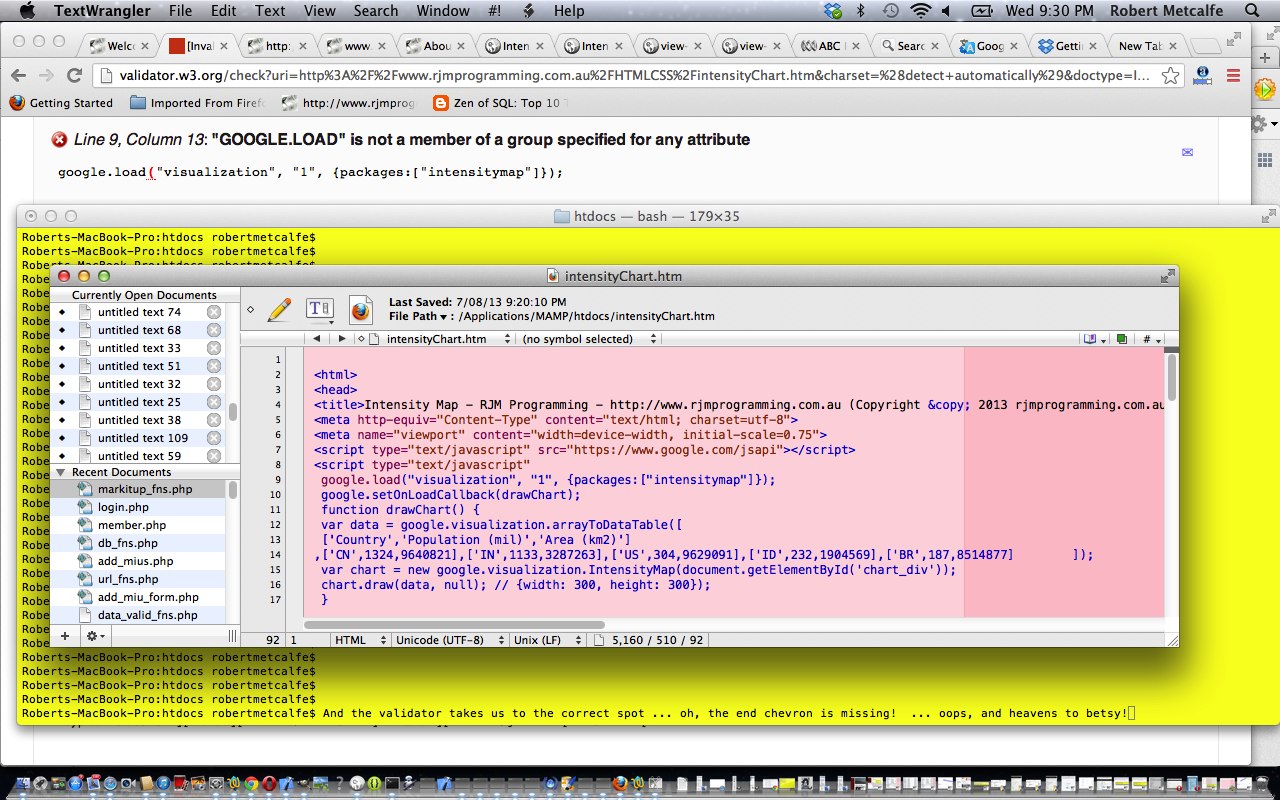Preview the file with the Firefox browser icon
The height and width of the screenshot is (800, 1280).
[360, 311]
